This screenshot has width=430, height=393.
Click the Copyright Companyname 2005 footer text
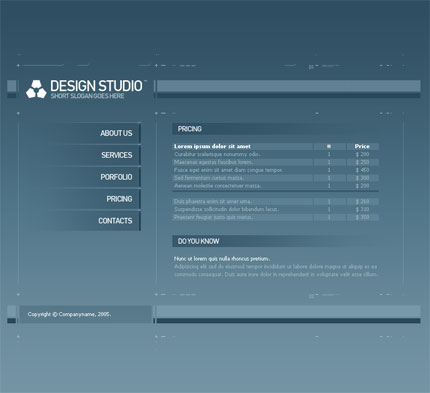(69, 314)
